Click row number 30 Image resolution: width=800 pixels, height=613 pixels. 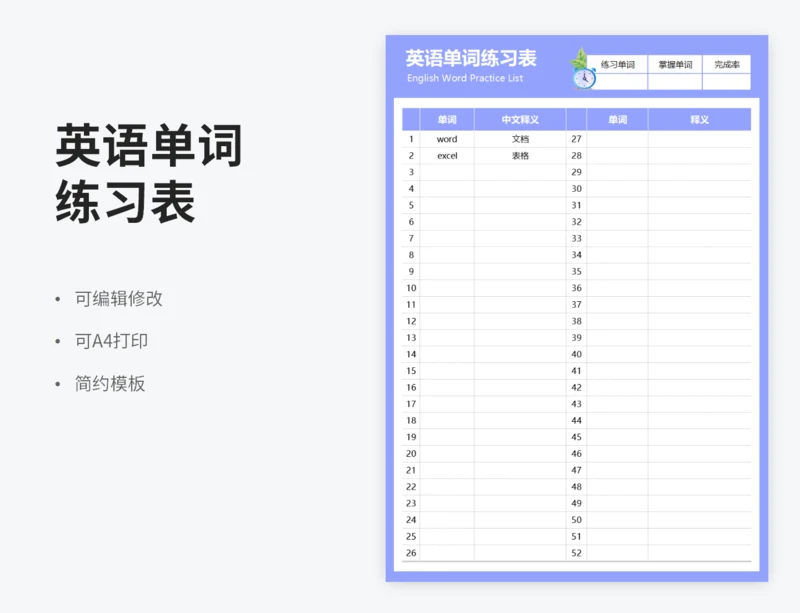[577, 188]
